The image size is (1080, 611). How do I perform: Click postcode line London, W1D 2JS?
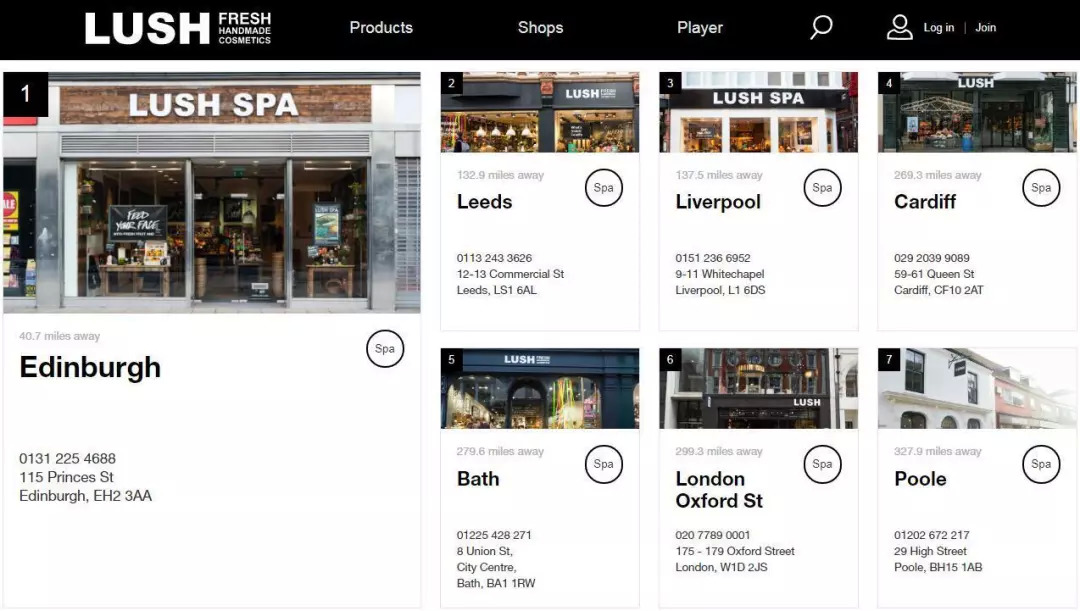(x=721, y=567)
